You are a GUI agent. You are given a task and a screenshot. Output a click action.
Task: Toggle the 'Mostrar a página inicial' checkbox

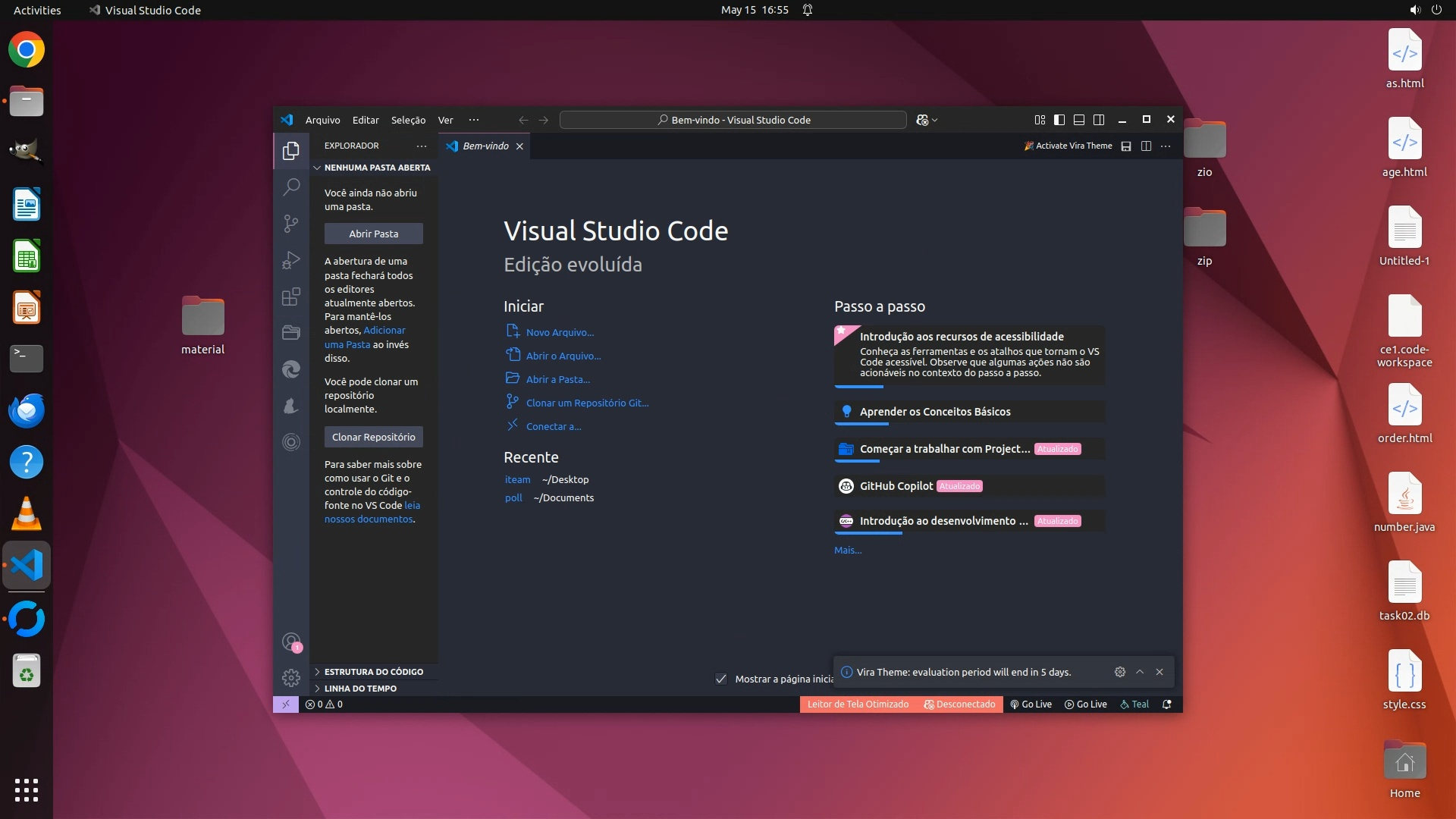pos(721,679)
